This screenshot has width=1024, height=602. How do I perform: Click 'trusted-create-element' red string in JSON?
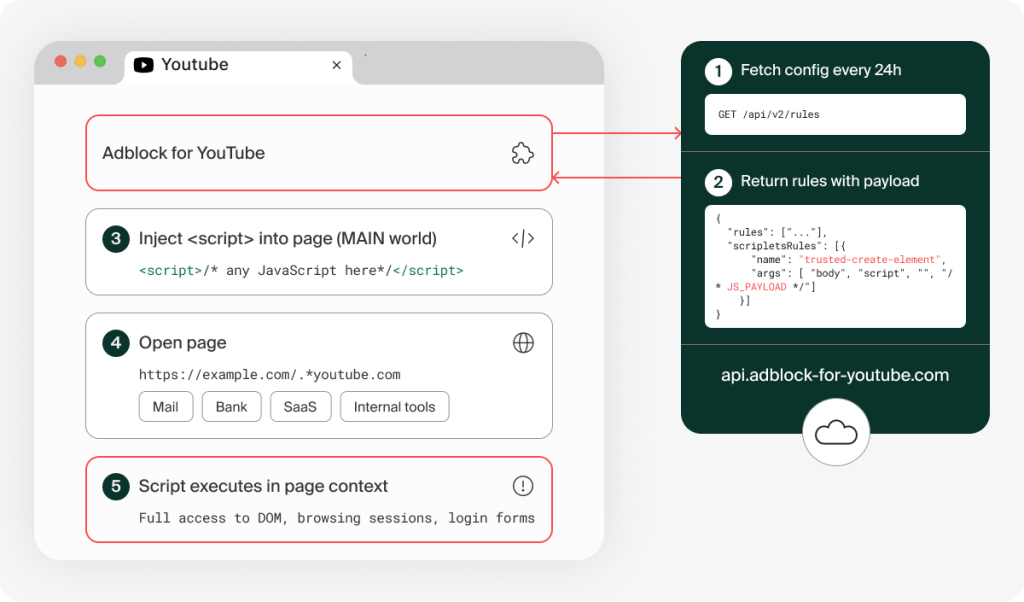[x=869, y=259]
